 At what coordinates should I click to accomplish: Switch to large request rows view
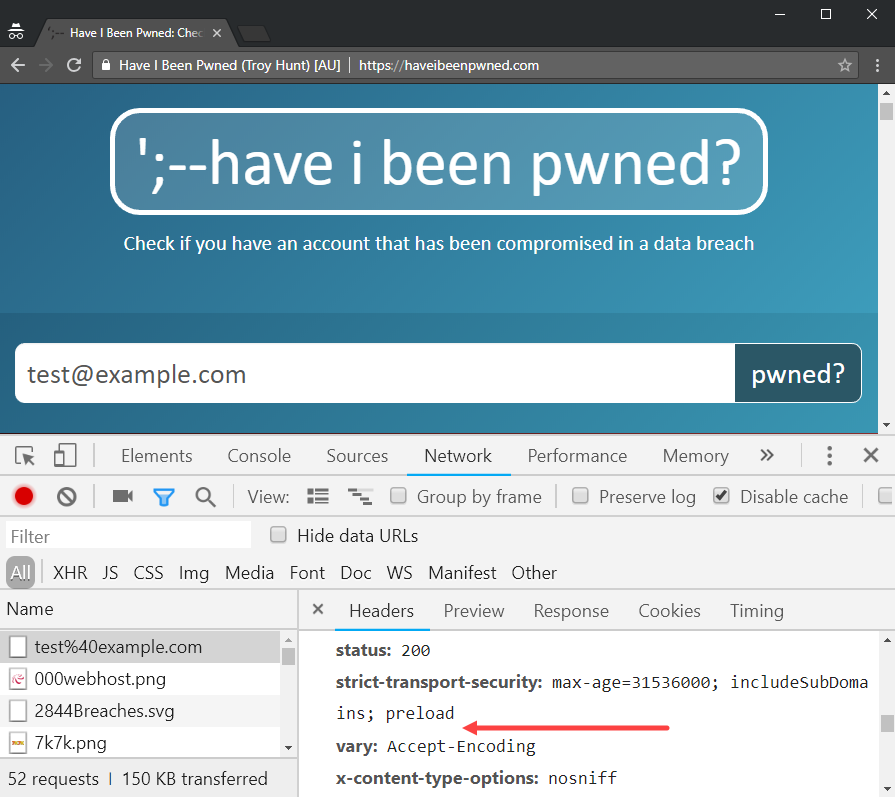318,496
